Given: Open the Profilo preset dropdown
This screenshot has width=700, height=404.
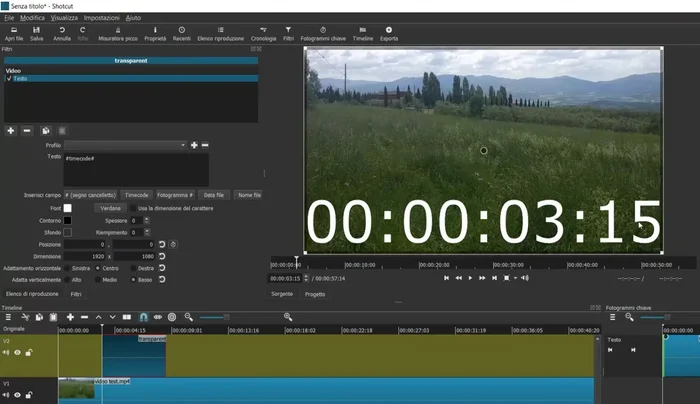Looking at the screenshot, I should point(126,145).
